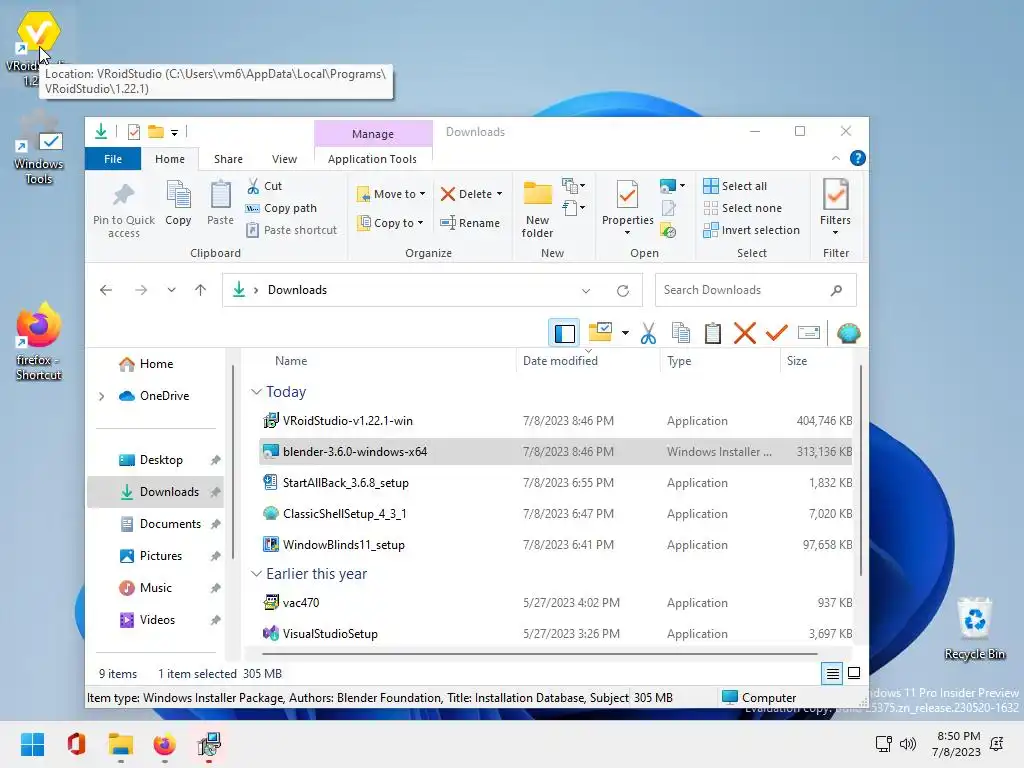Click the Edit icon in Open group

point(669,208)
